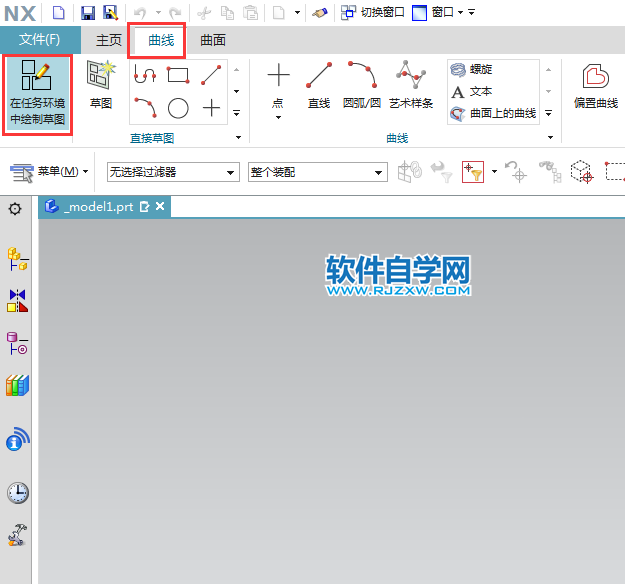Undo the last action

pos(140,13)
